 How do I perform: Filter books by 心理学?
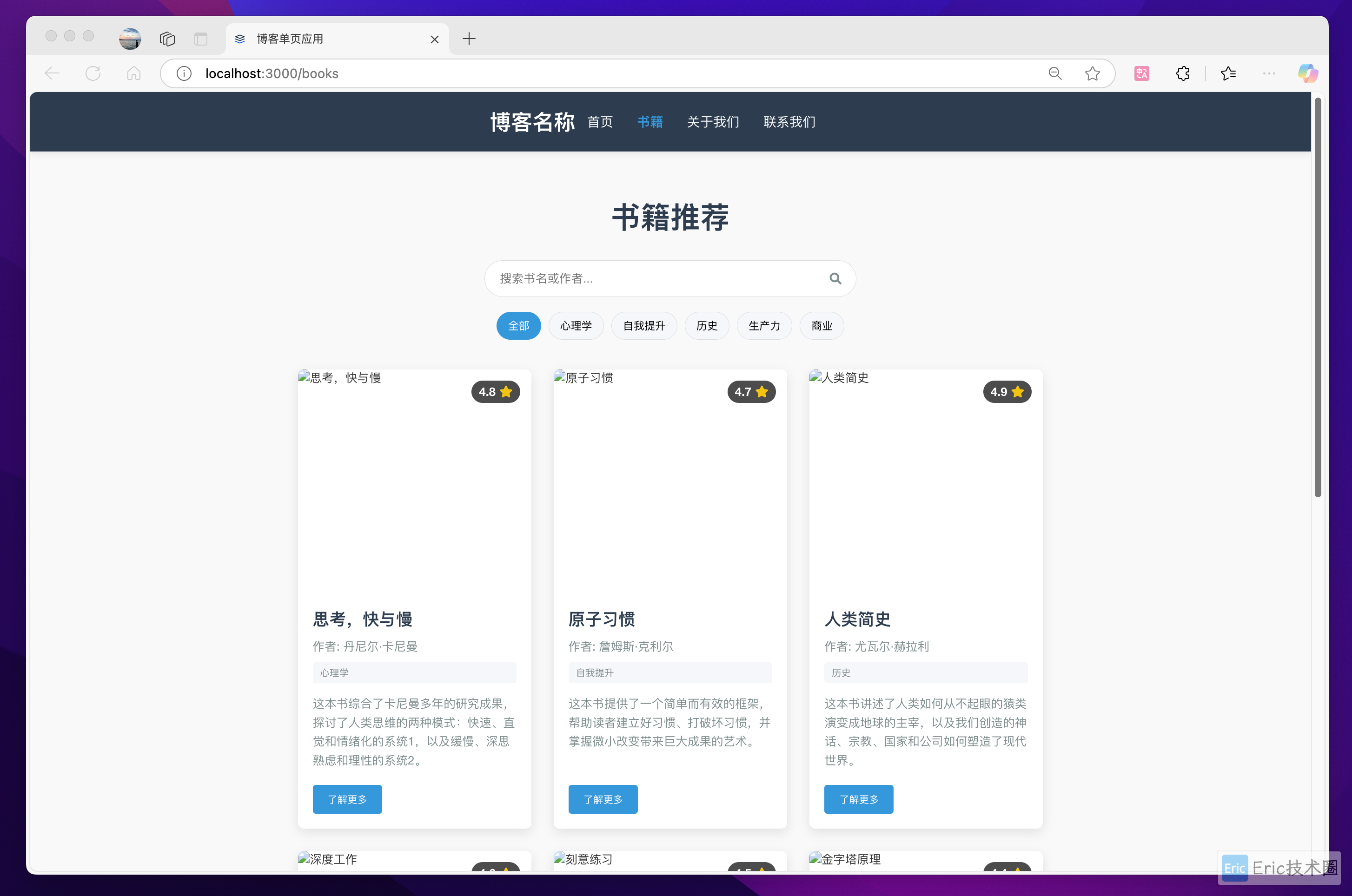576,326
